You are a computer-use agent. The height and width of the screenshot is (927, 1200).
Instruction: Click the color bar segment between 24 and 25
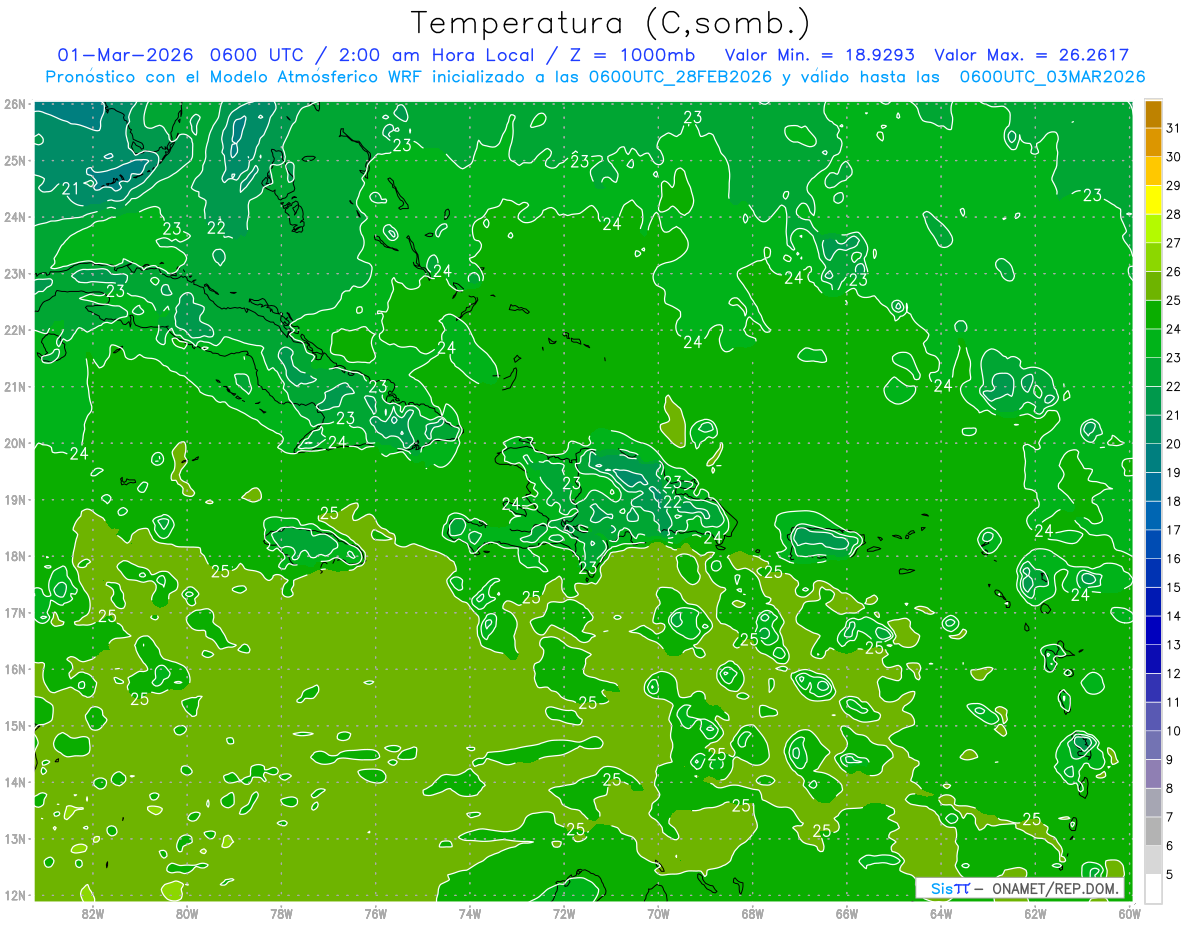(x=1153, y=315)
